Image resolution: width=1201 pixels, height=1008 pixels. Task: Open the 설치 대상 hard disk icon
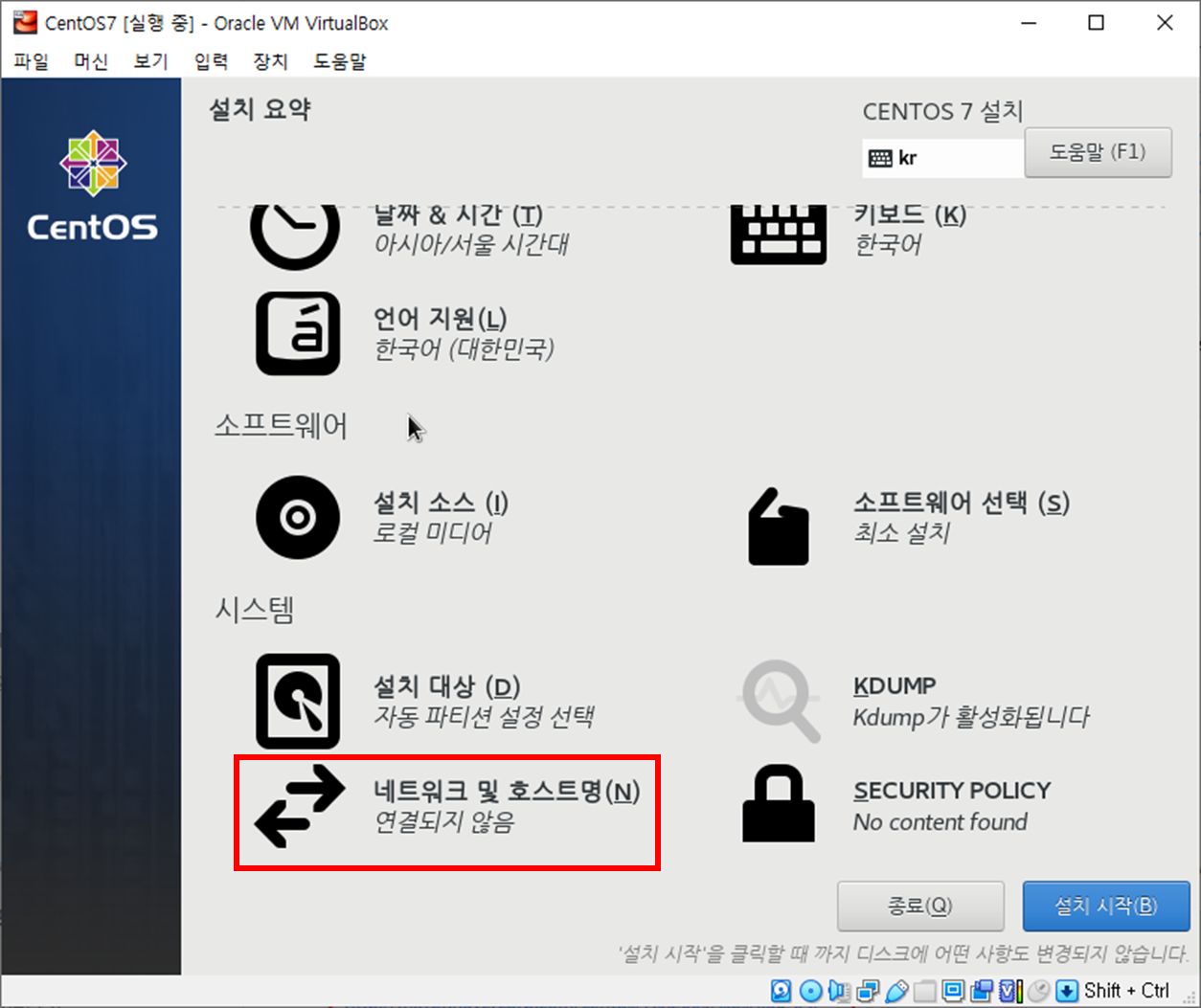pos(298,701)
